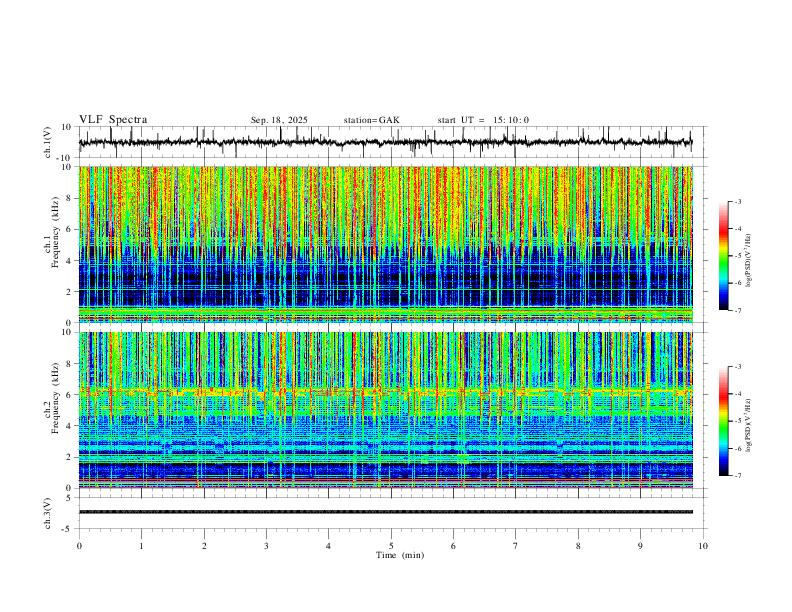The height and width of the screenshot is (612, 792).
Task: Click the ch.3(V) flat waveform trace
Action: pyautogui.click(x=385, y=512)
